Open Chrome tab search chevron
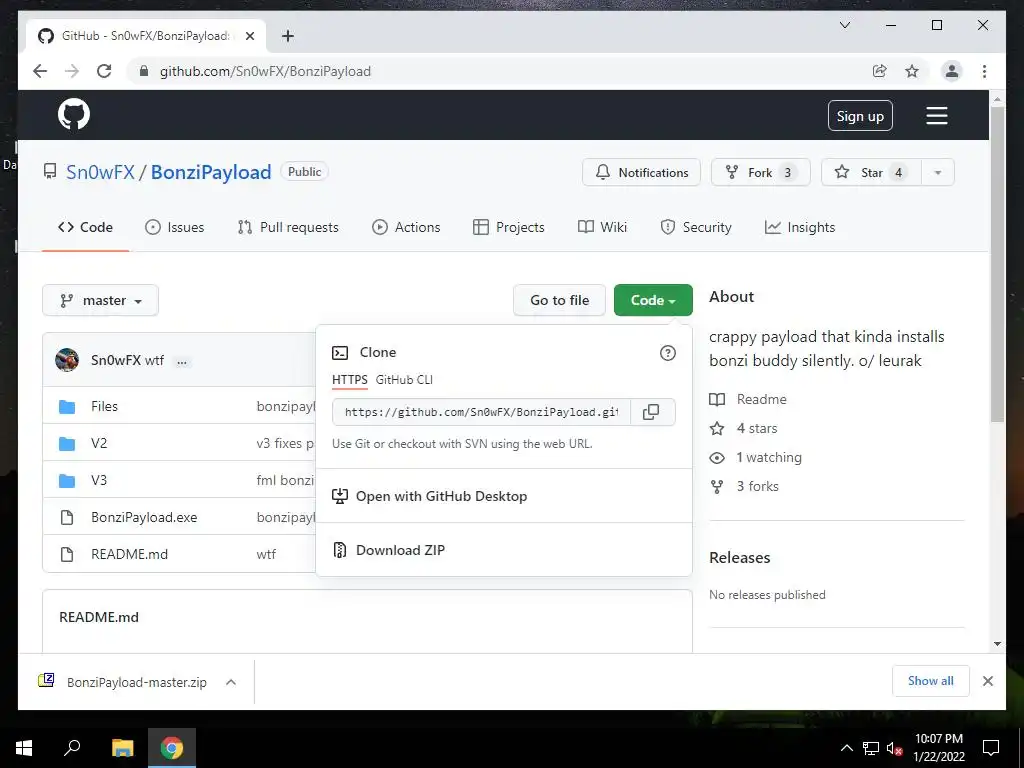This screenshot has width=1024, height=768. (844, 25)
